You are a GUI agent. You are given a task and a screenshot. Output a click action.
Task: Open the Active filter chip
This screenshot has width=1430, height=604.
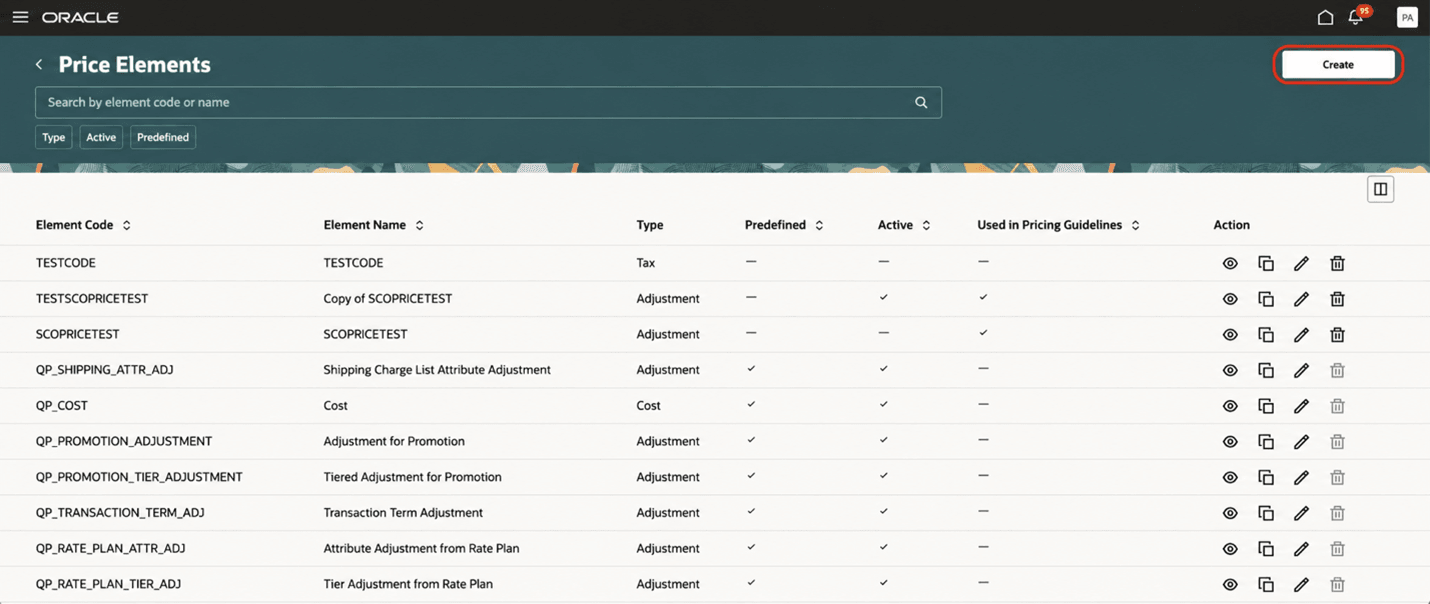[x=101, y=137]
